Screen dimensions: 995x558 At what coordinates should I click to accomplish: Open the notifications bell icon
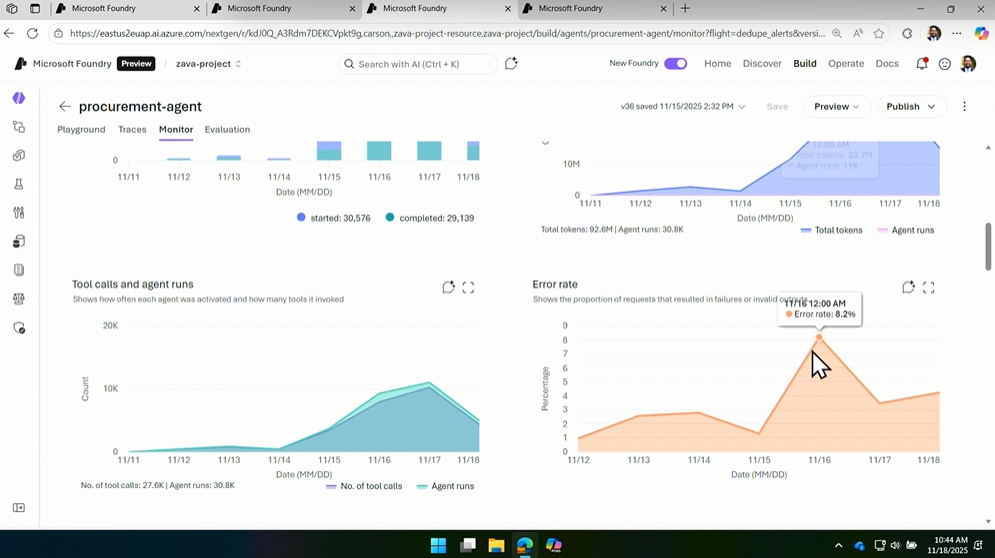click(x=921, y=64)
